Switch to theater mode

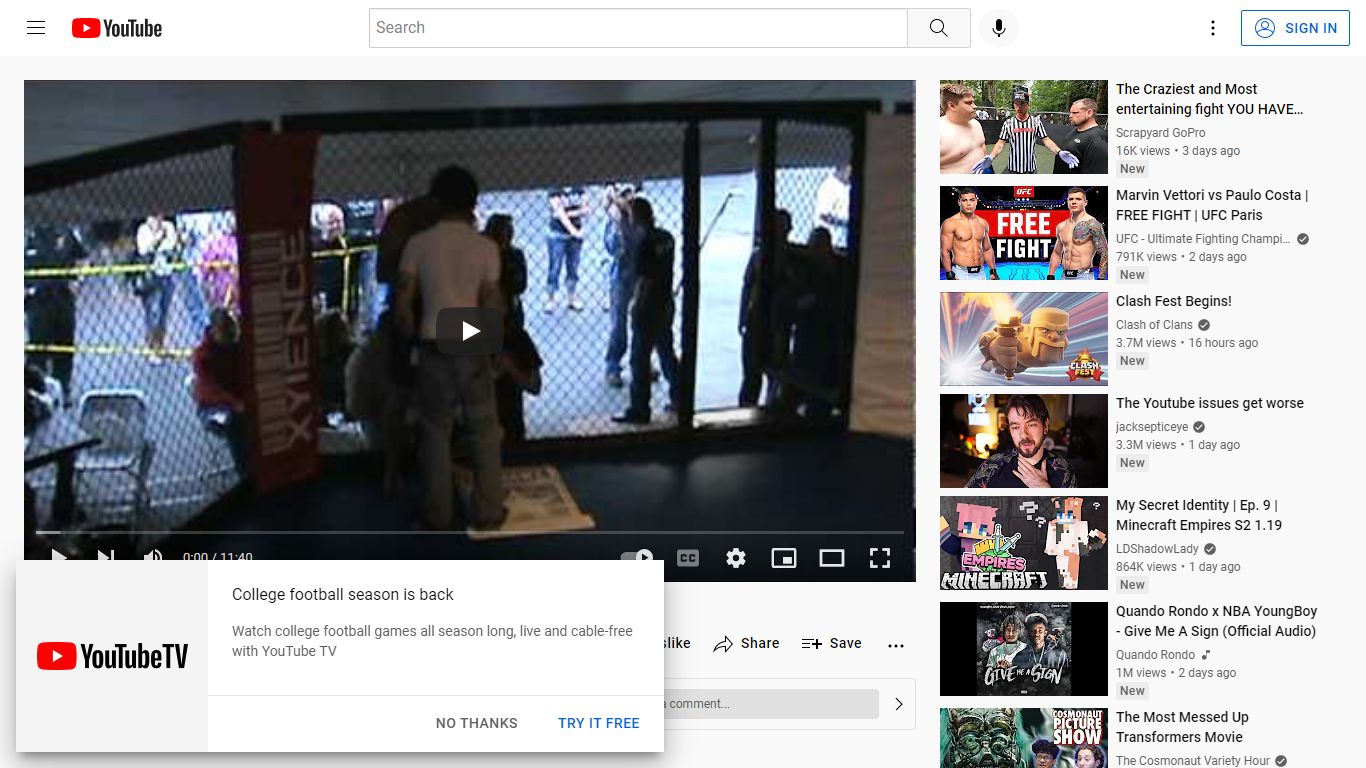832,558
